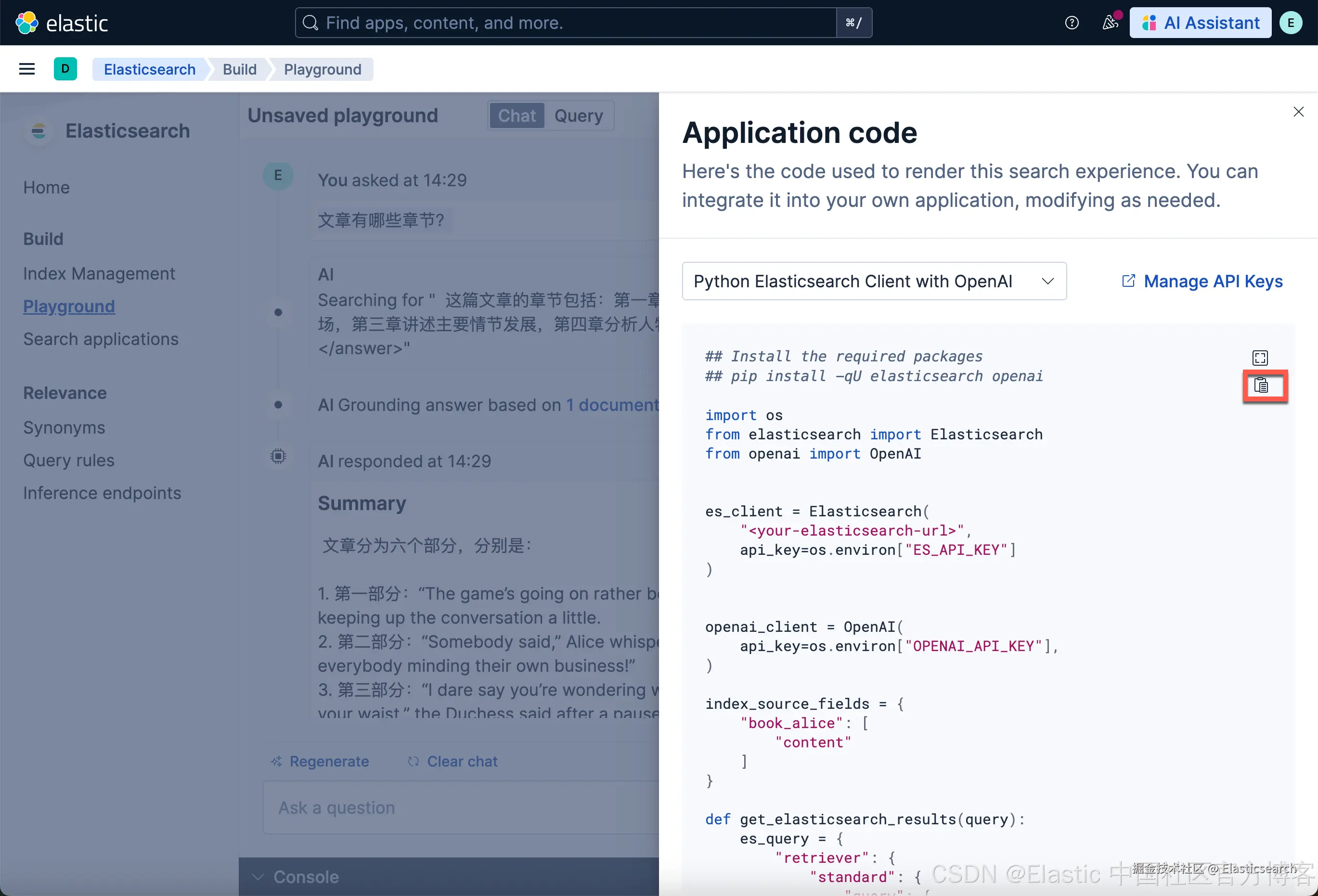The image size is (1318, 896).
Task: Go to Elasticsearch breadcrumb
Action: pyautogui.click(x=149, y=69)
